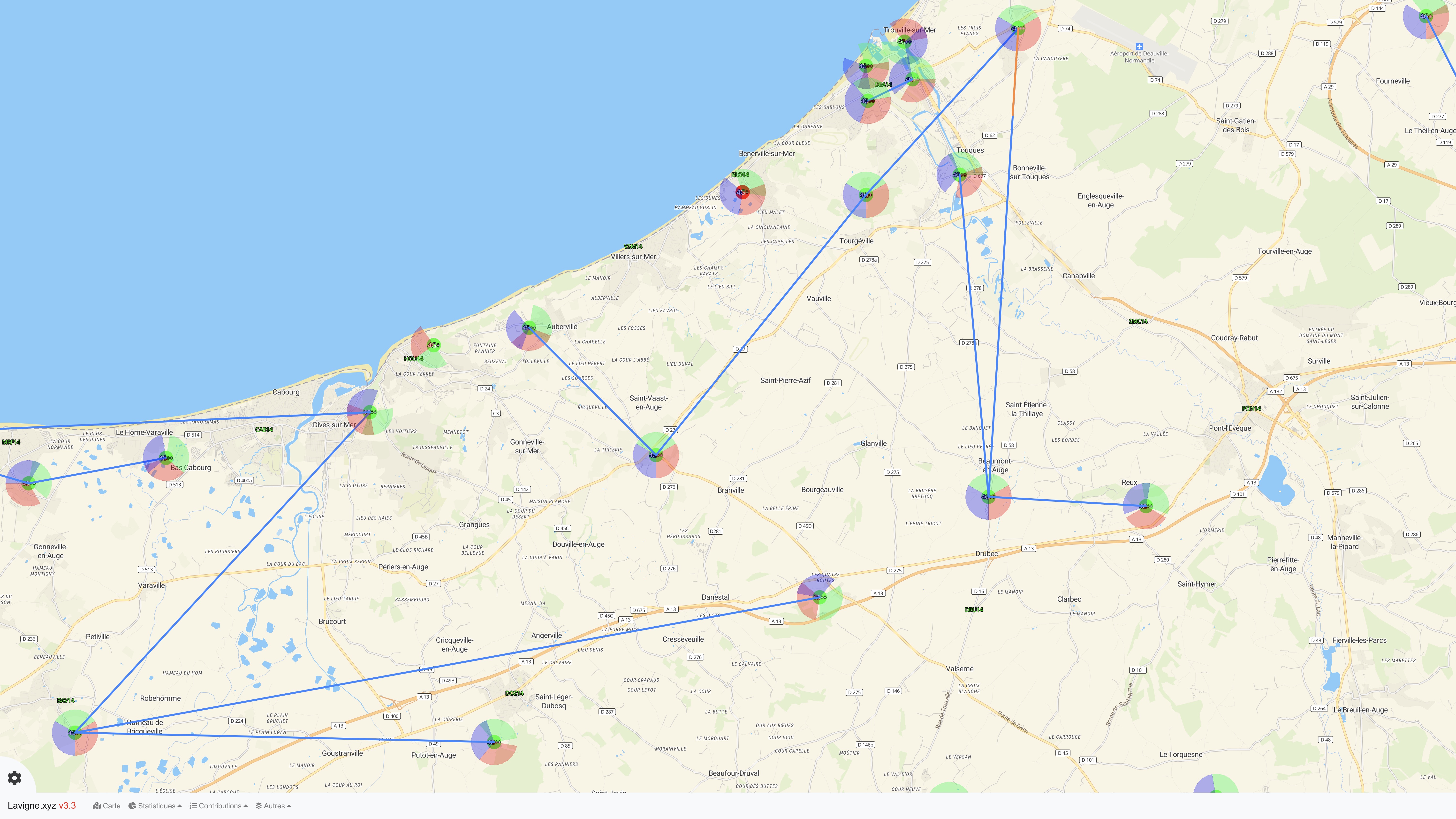The width and height of the screenshot is (1456, 819).
Task: Click the Deauville-Normandie airport icon
Action: pos(1139,46)
